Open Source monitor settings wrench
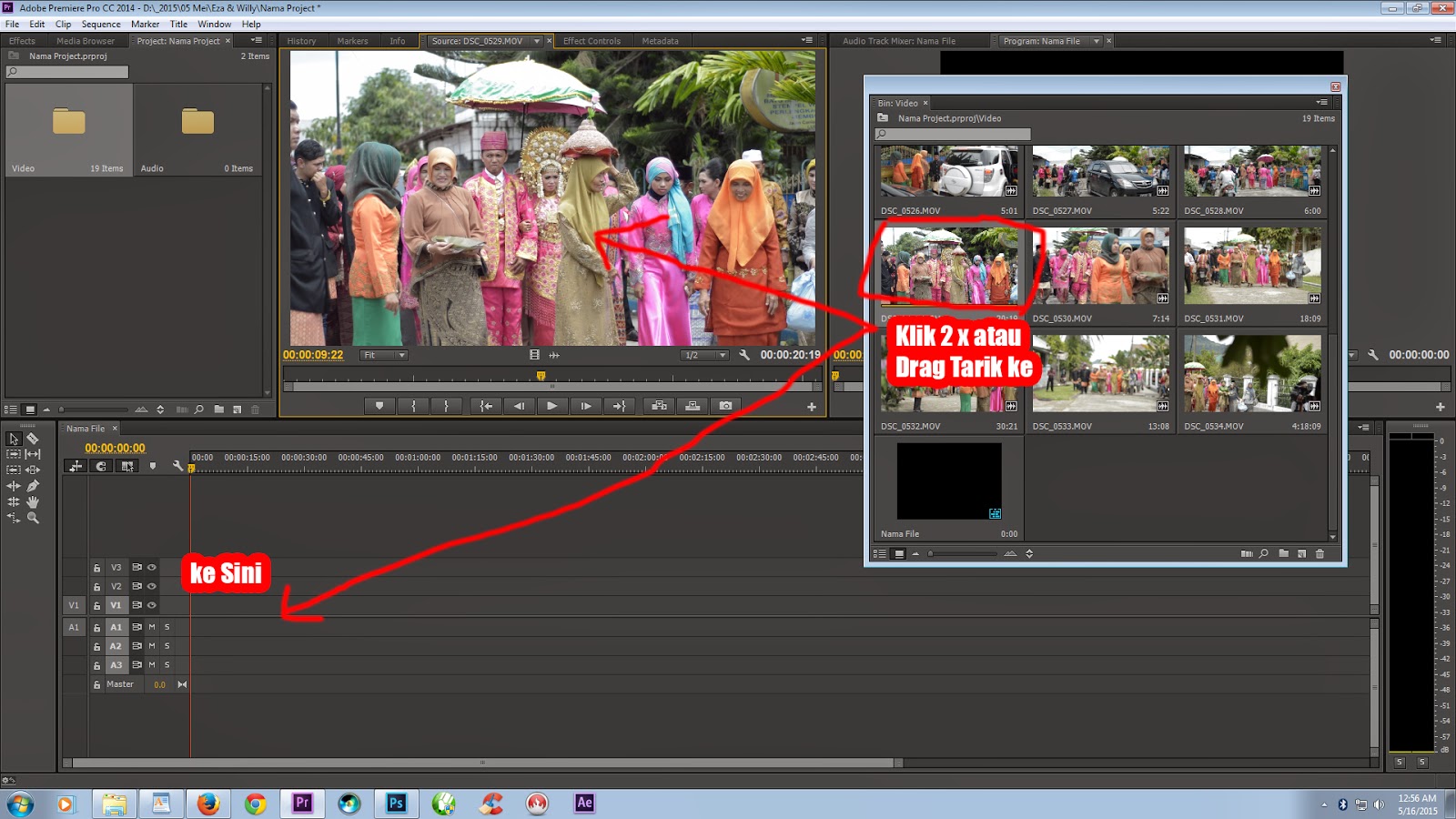Viewport: 1456px width, 819px height. [x=743, y=355]
